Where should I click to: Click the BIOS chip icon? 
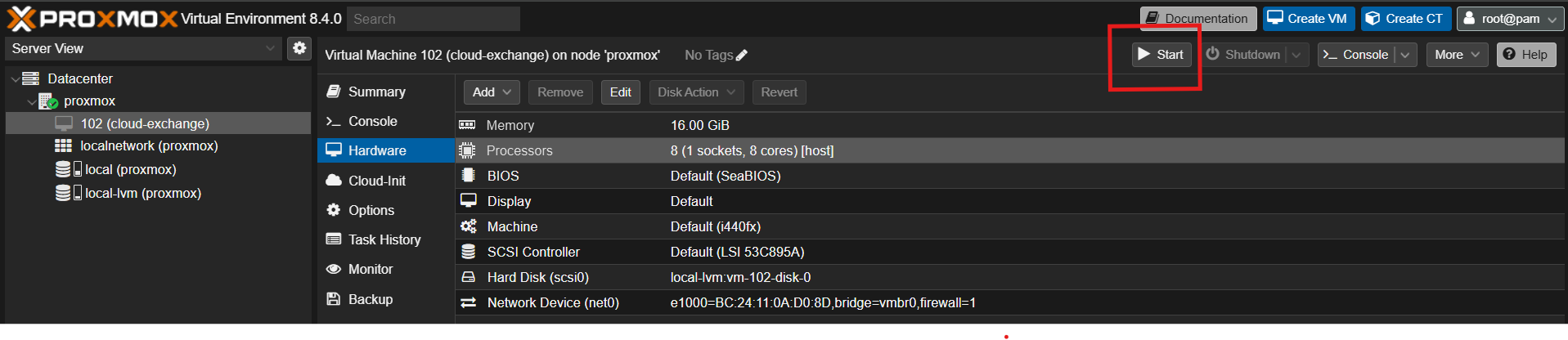pos(468,175)
